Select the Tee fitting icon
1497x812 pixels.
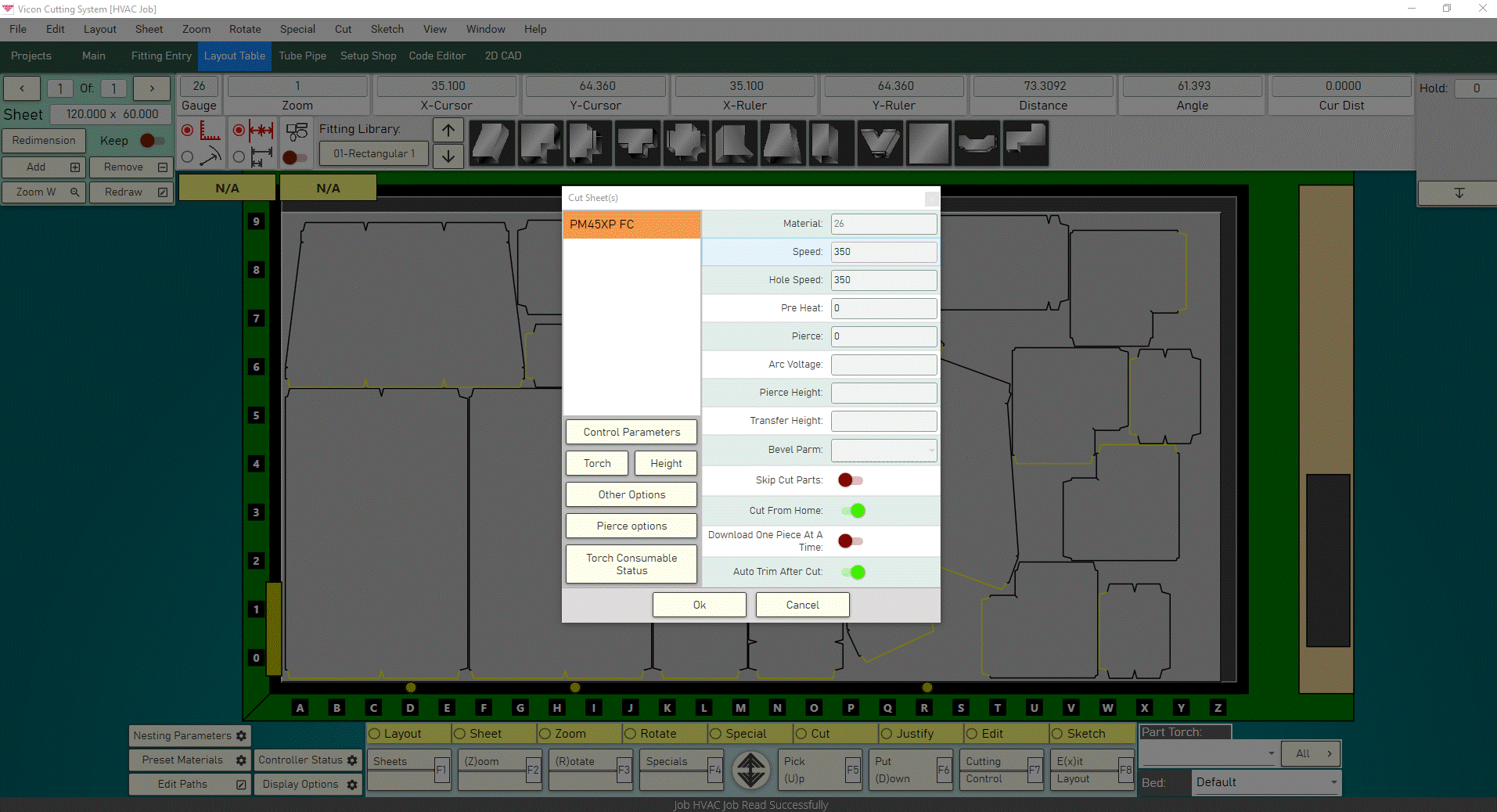click(638, 143)
